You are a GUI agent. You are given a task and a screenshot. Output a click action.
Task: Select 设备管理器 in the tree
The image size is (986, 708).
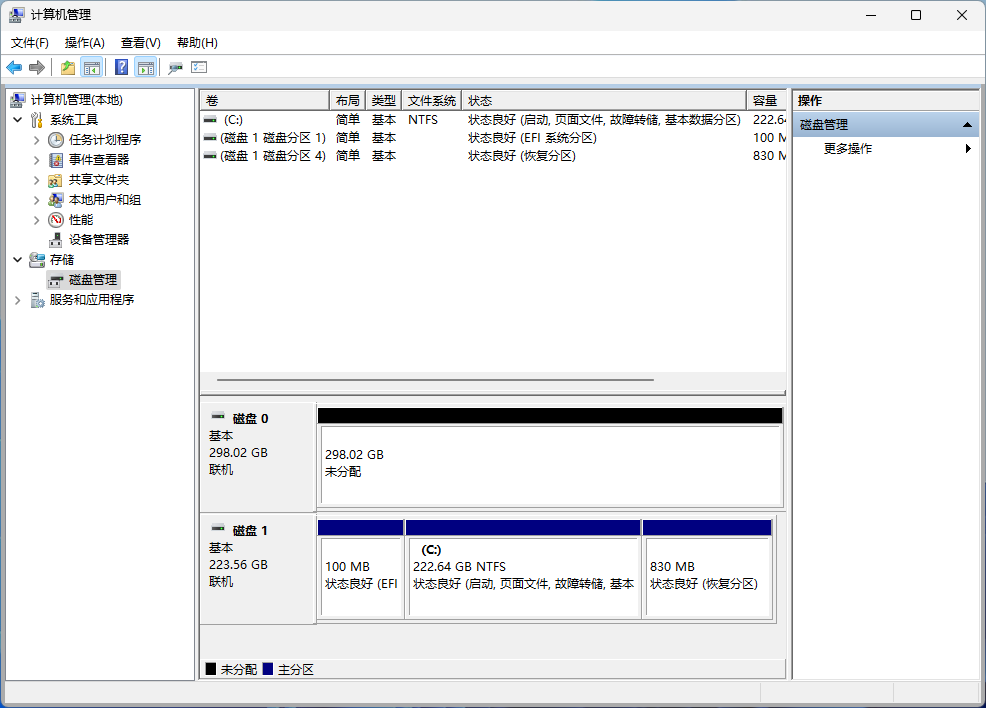click(98, 240)
